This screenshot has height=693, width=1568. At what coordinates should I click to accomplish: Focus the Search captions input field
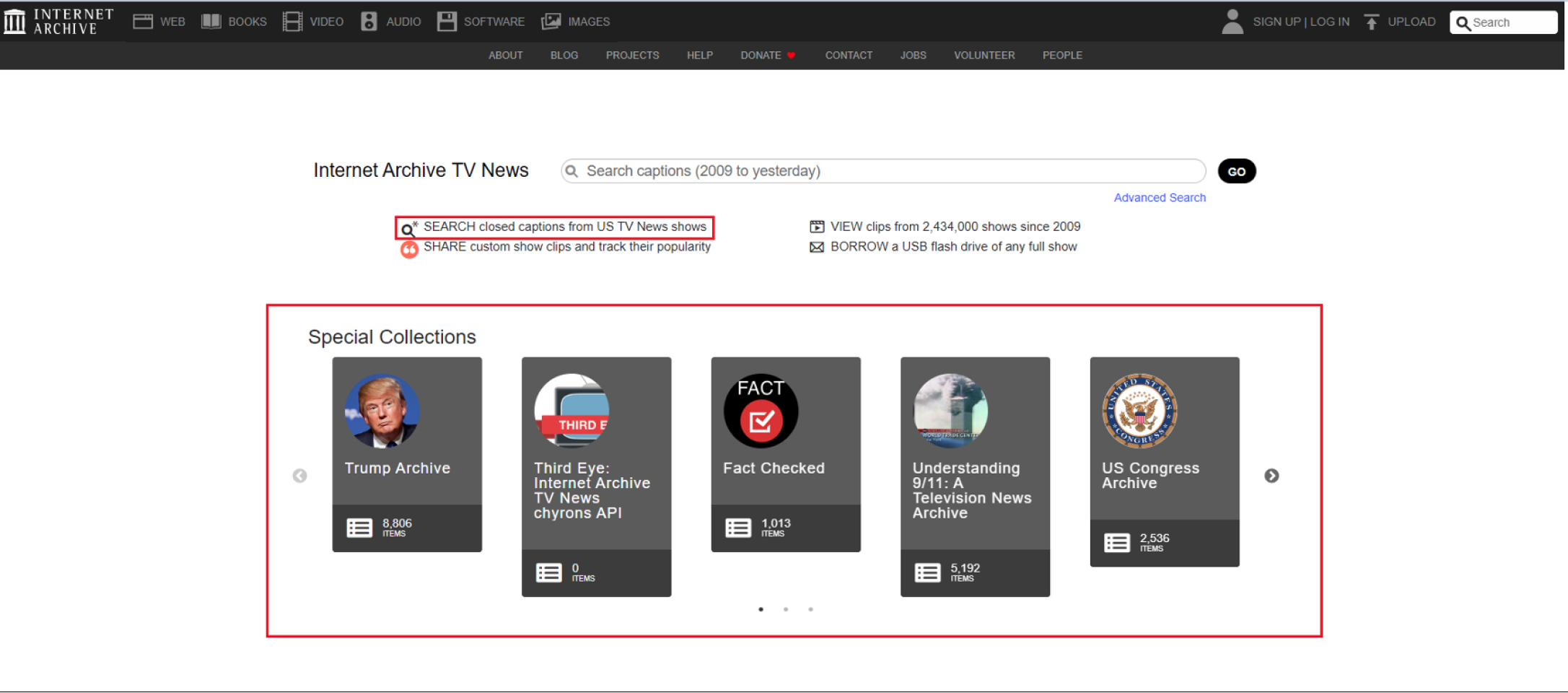(883, 171)
